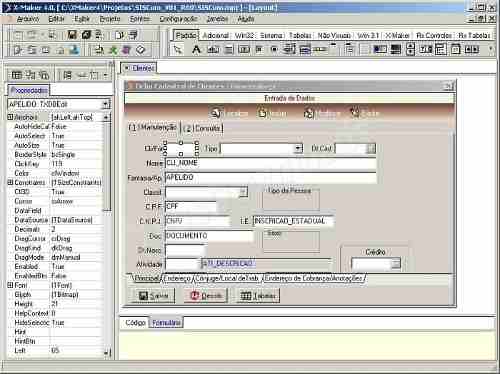Switch to the Adicional palette tab
The width and height of the screenshot is (500, 374).
(216, 35)
